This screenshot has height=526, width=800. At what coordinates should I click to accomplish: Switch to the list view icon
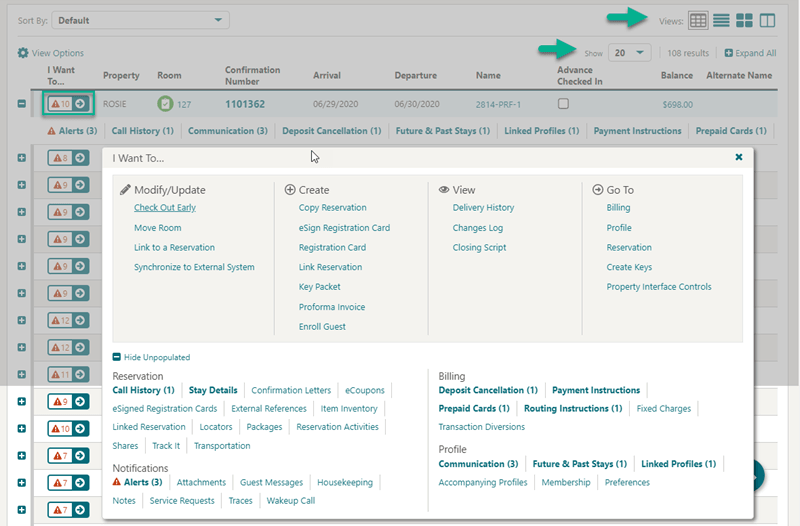pyautogui.click(x=721, y=20)
